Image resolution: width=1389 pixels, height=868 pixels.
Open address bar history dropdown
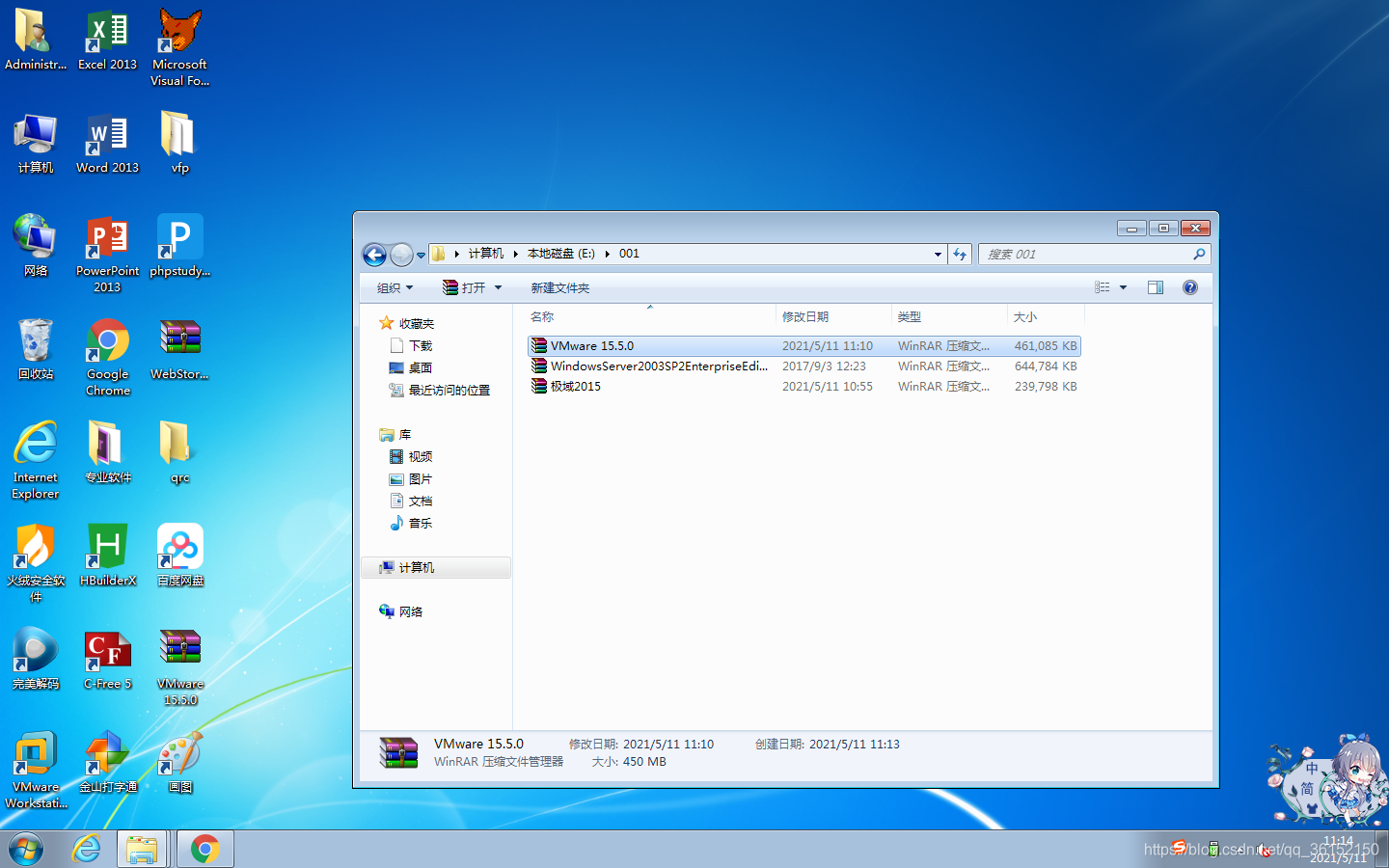pyautogui.click(x=938, y=255)
